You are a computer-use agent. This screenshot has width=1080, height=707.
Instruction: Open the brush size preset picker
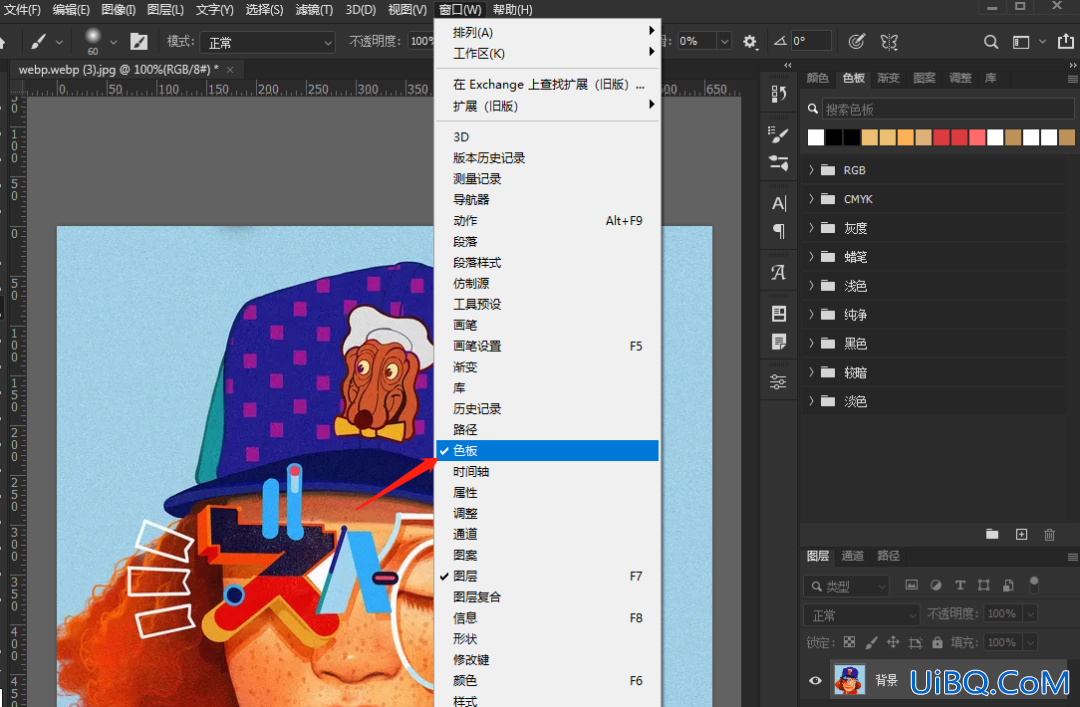pyautogui.click(x=114, y=42)
